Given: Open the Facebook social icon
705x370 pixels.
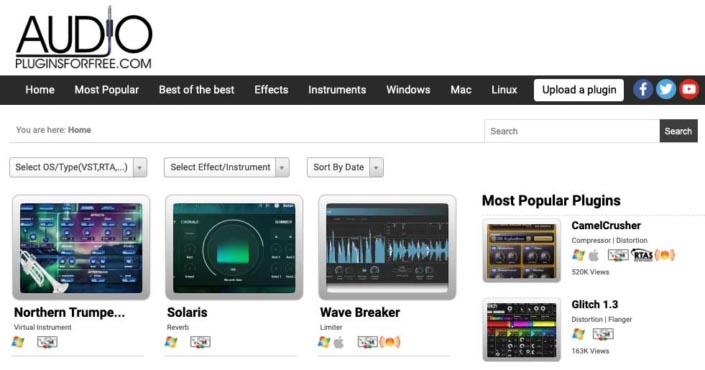Looking at the screenshot, I should coord(643,89).
